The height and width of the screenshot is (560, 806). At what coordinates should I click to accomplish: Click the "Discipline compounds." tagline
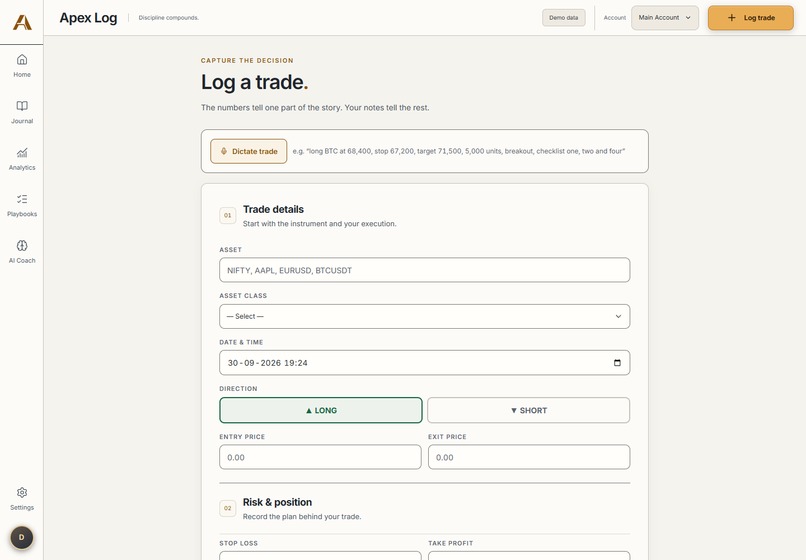tap(169, 17)
